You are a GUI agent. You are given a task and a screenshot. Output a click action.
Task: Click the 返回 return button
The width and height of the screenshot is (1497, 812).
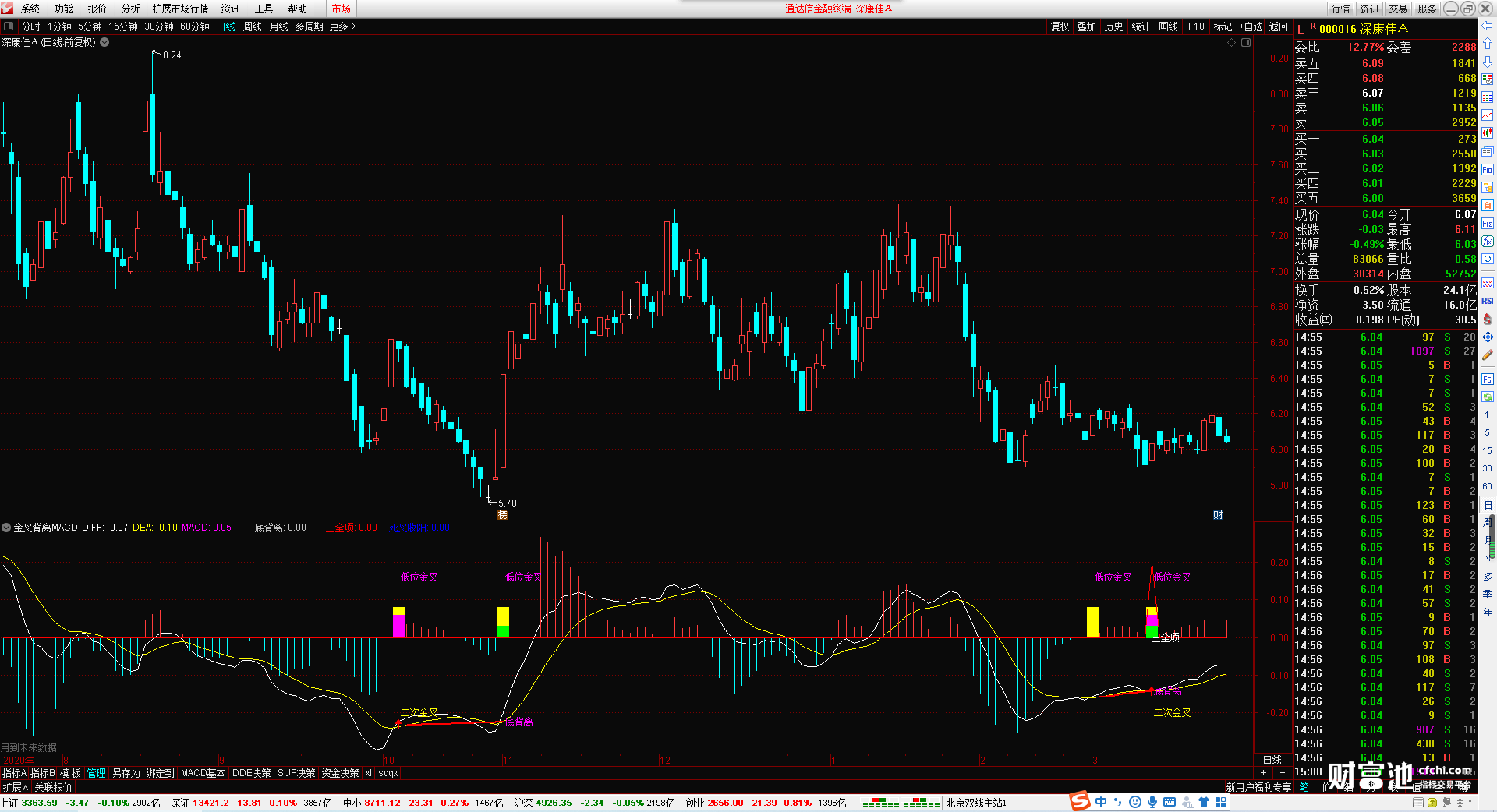pos(1279,26)
